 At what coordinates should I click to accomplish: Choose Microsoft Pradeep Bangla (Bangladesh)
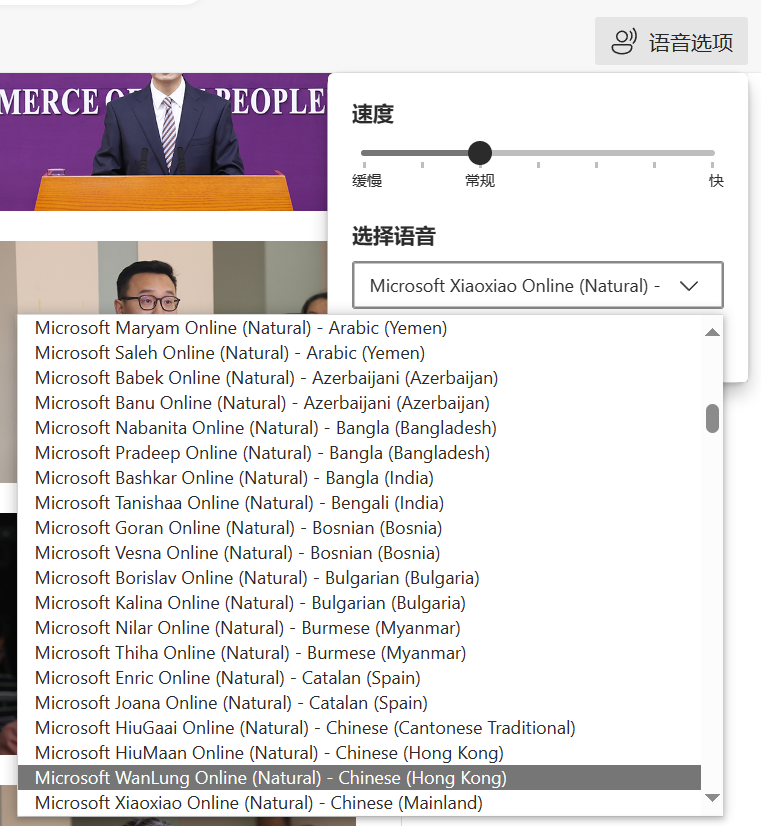(359, 453)
